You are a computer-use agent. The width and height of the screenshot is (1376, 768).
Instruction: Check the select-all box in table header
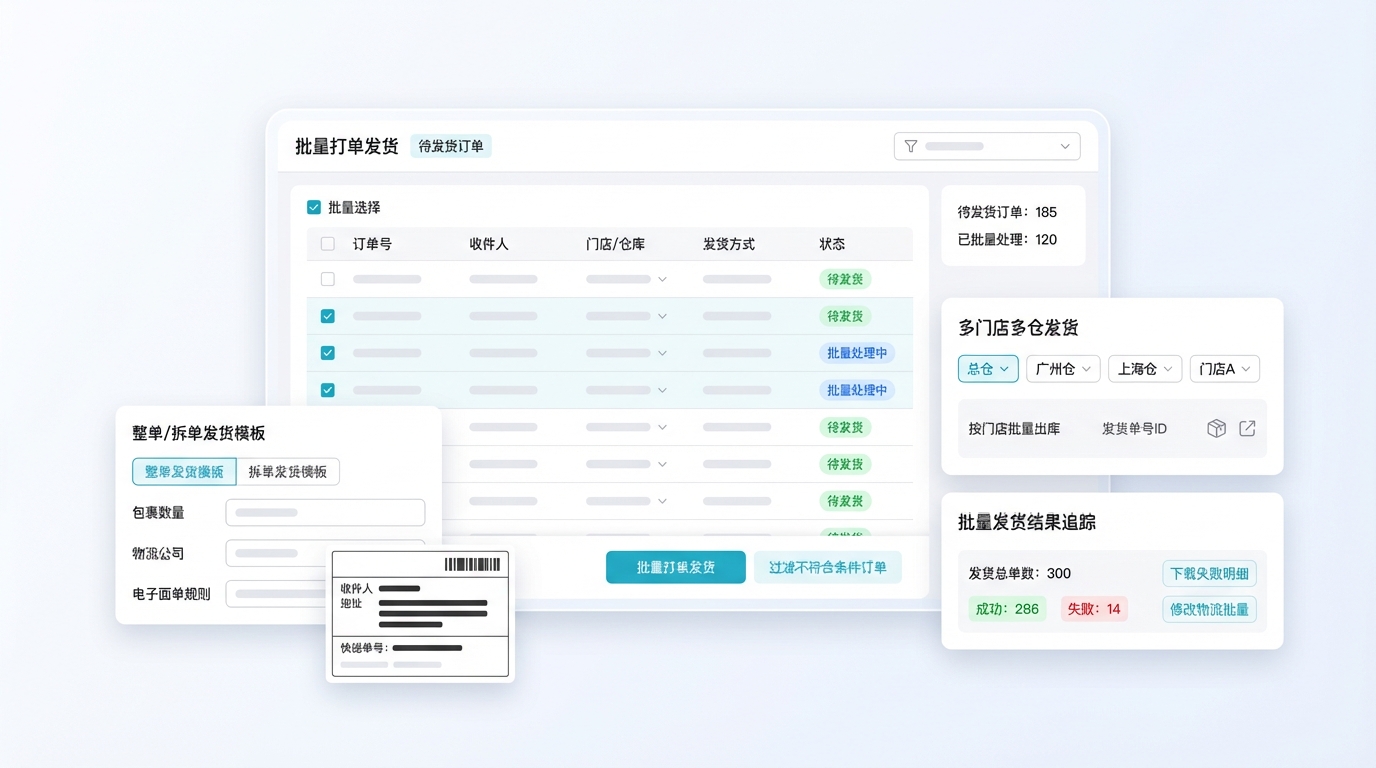(x=328, y=244)
